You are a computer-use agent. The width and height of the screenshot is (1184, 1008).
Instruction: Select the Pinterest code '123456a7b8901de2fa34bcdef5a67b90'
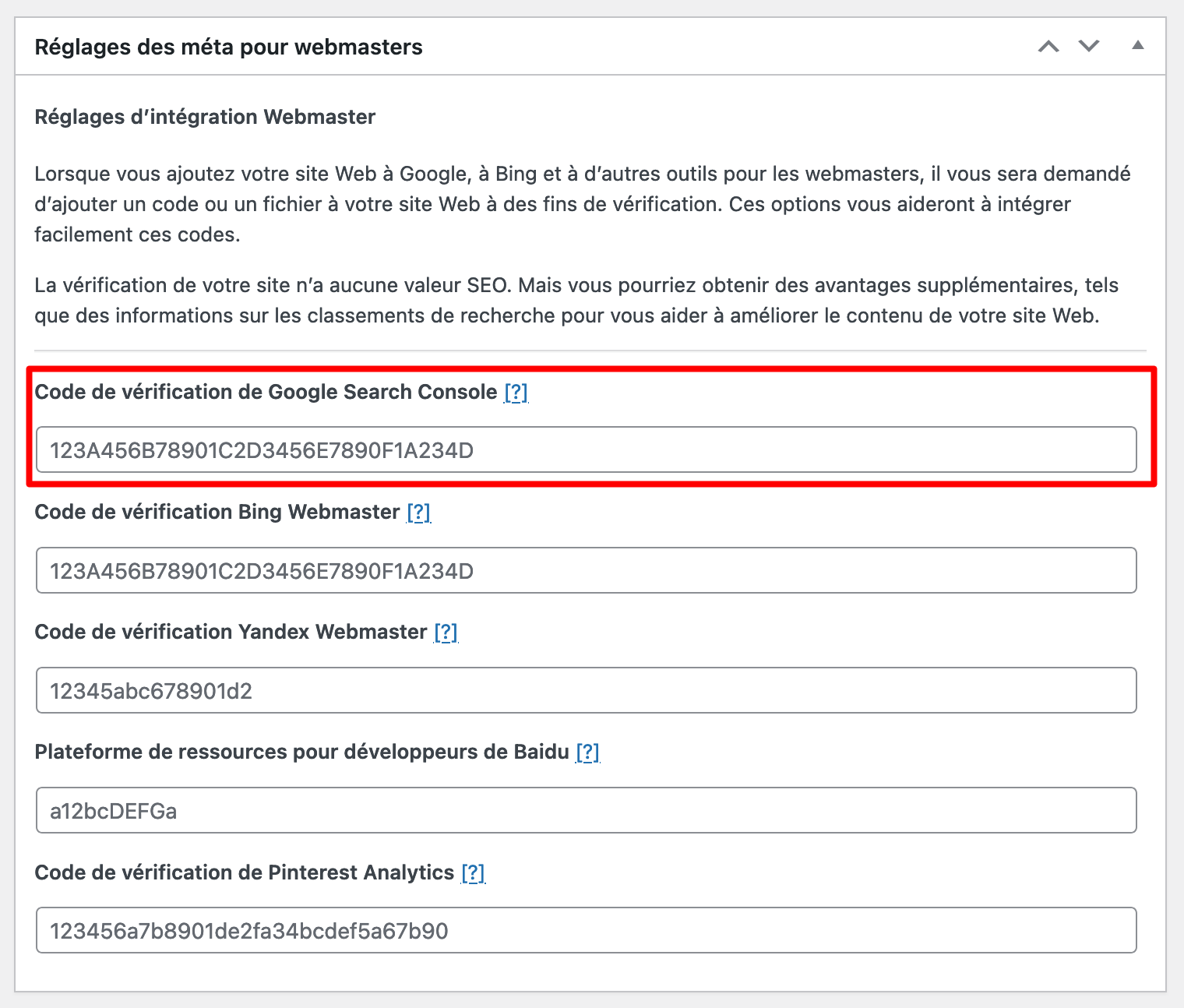tap(249, 930)
